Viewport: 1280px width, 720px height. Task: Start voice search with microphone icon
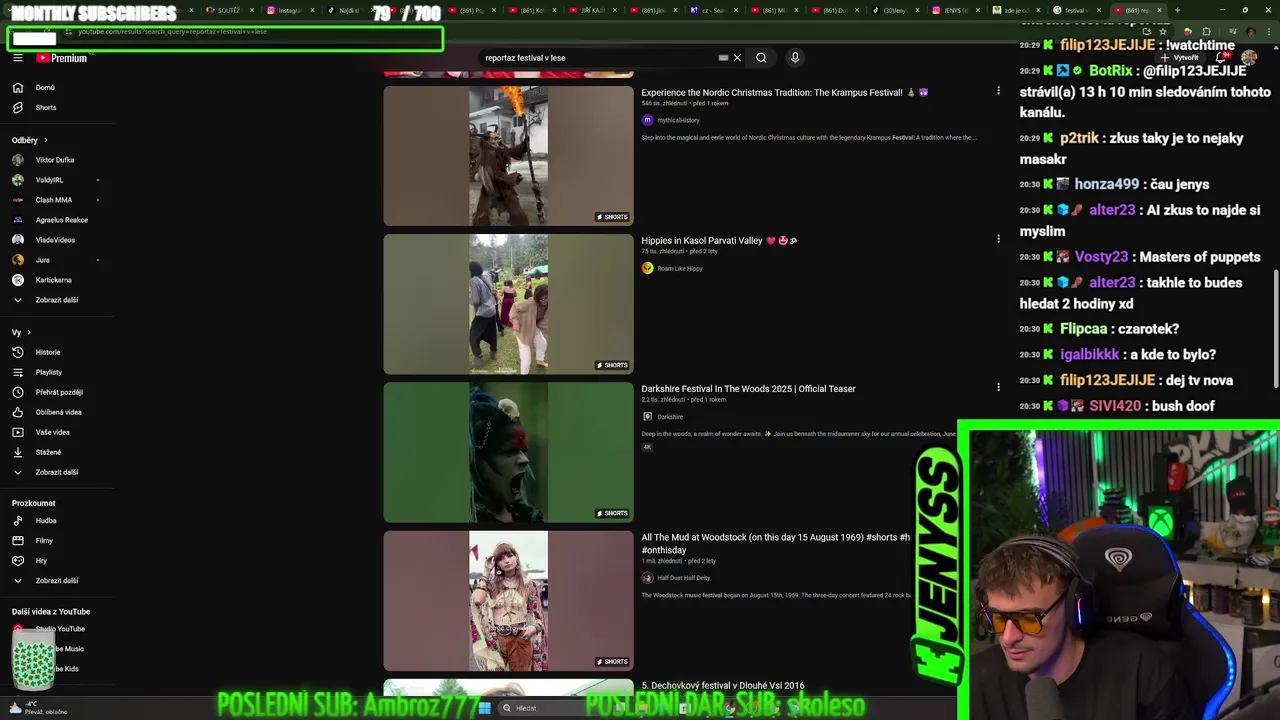click(795, 58)
